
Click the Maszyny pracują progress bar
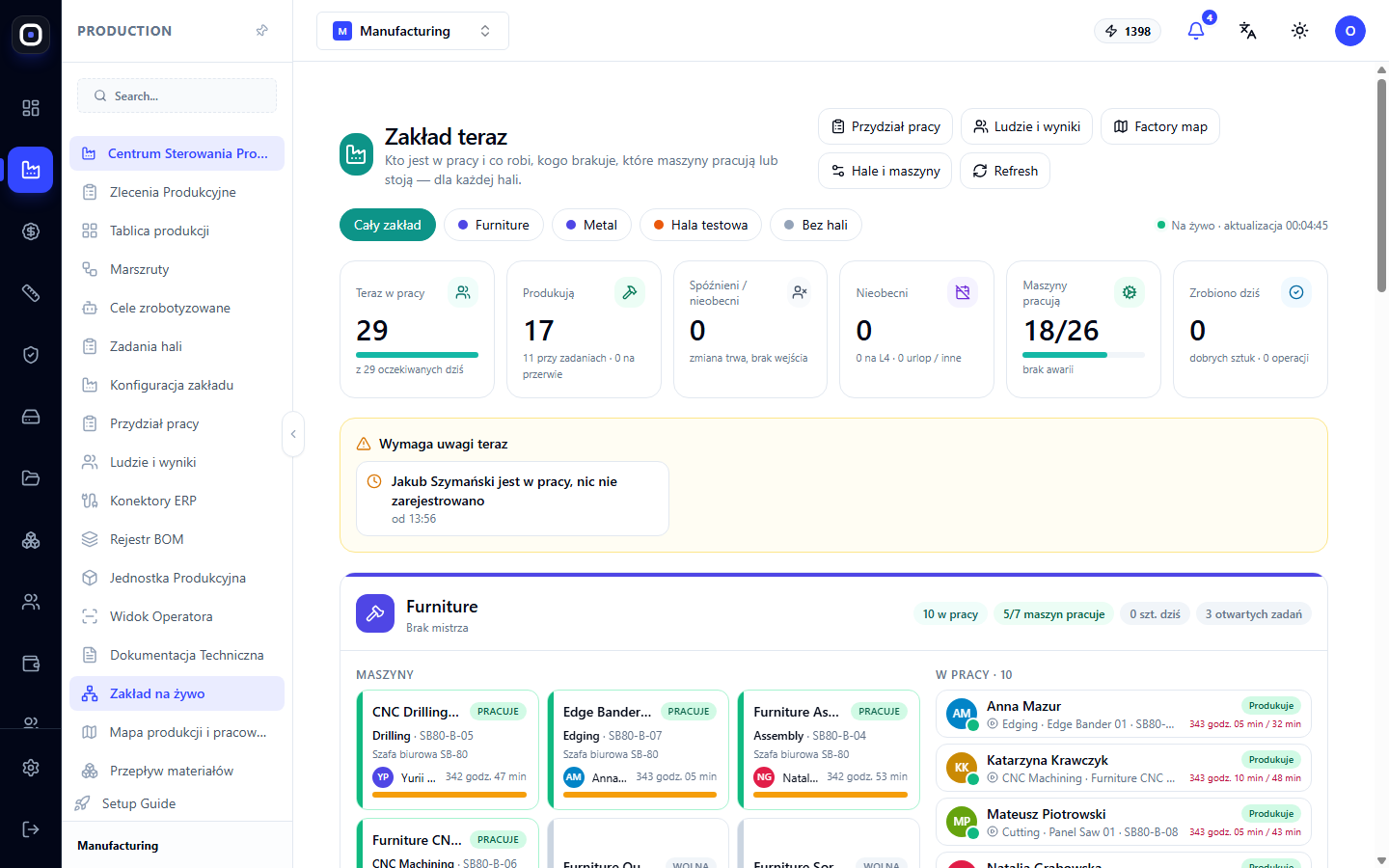pos(1083,355)
